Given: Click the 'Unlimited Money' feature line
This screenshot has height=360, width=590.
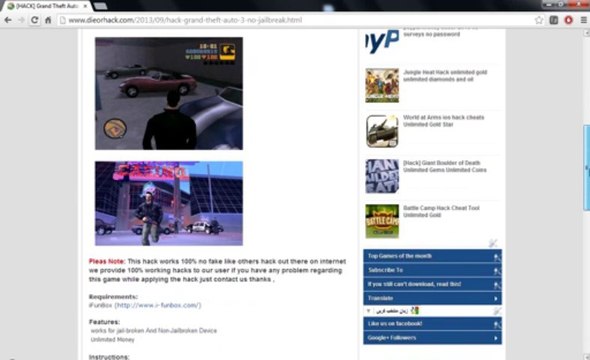Looking at the screenshot, I should point(113,340).
